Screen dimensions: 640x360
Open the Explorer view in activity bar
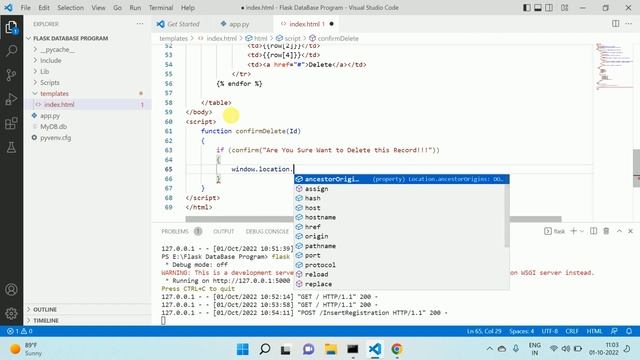11,27
